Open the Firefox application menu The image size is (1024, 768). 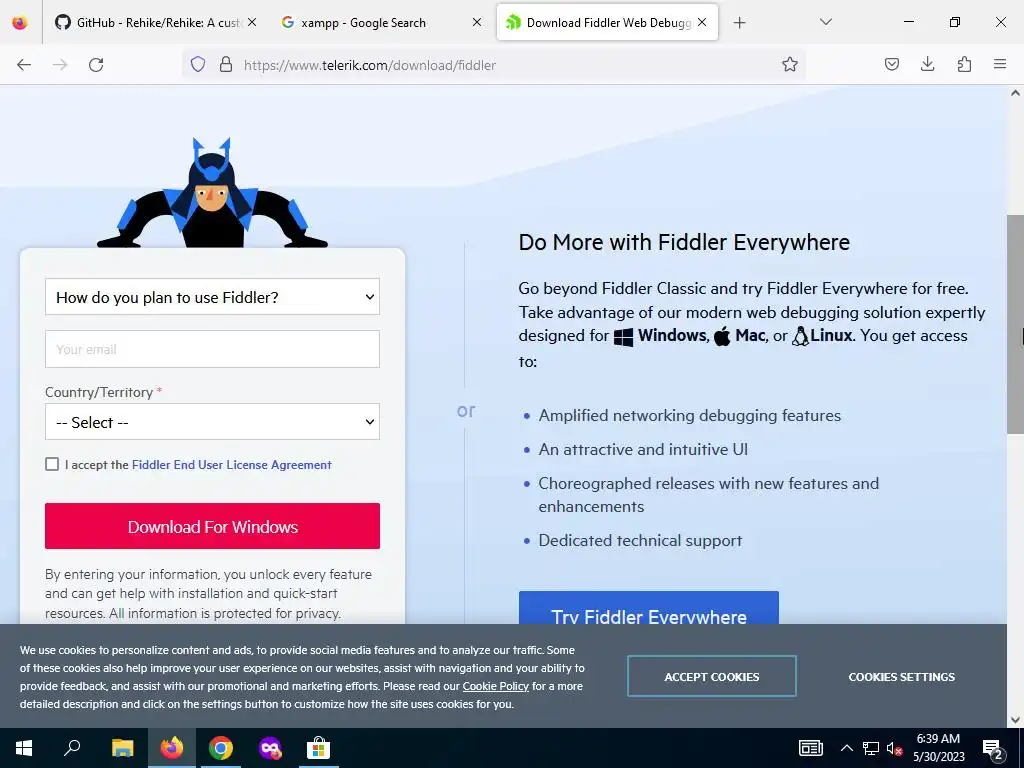click(x=1000, y=64)
